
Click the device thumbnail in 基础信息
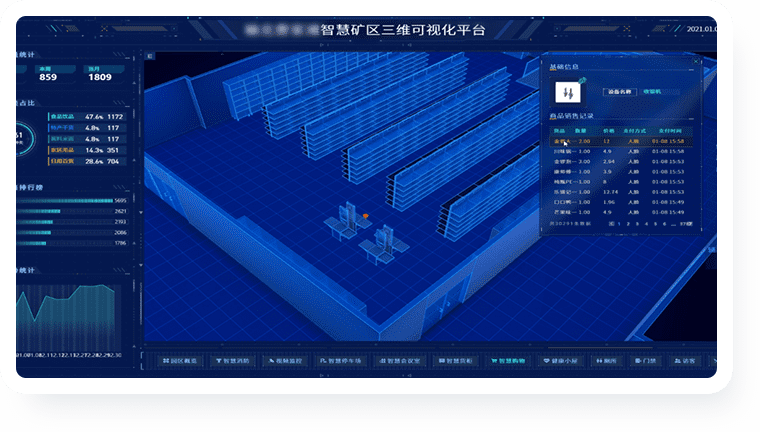[x=568, y=92]
